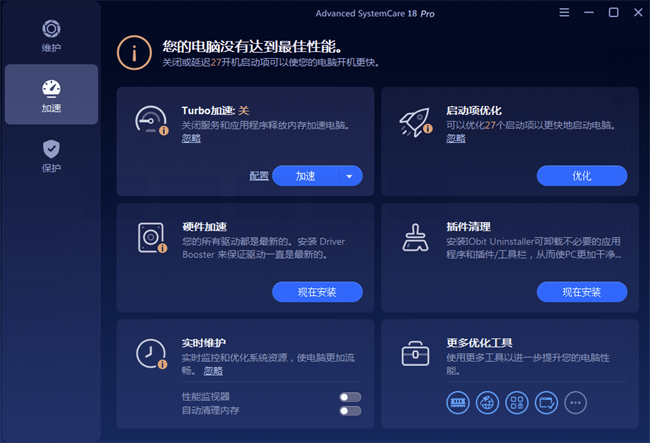Viewport: 650px width, 443px height.
Task: Open the hamburger main menu in title bar
Action: click(562, 13)
